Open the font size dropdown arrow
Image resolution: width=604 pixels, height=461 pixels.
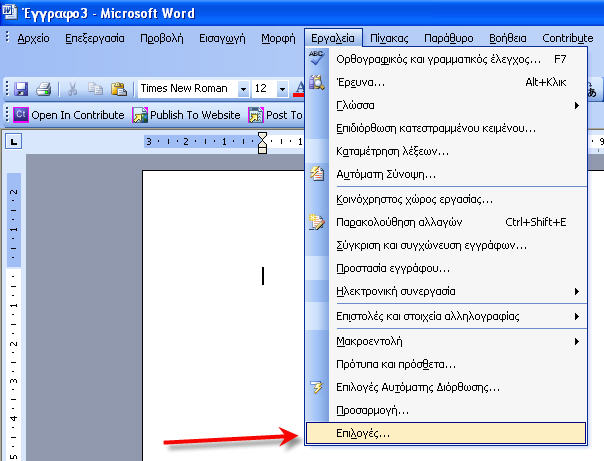coord(282,89)
